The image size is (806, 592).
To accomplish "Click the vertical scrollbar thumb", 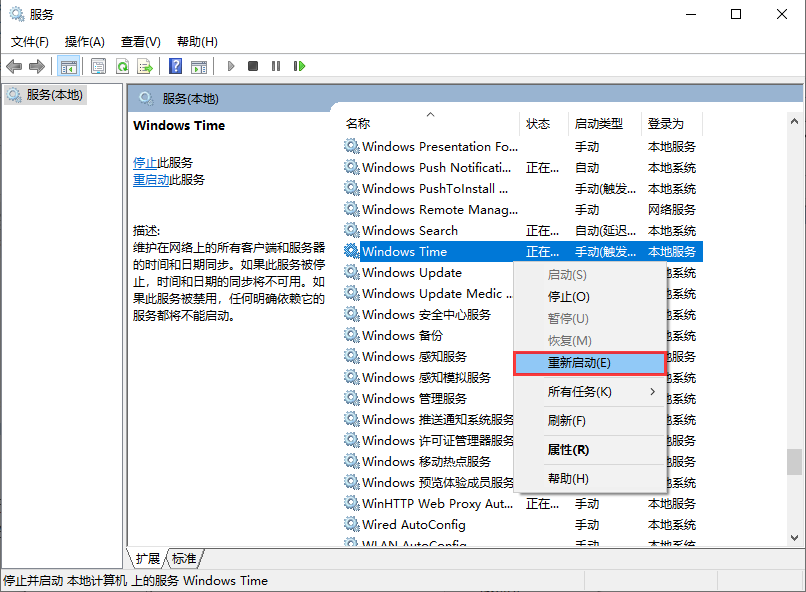I will (794, 462).
